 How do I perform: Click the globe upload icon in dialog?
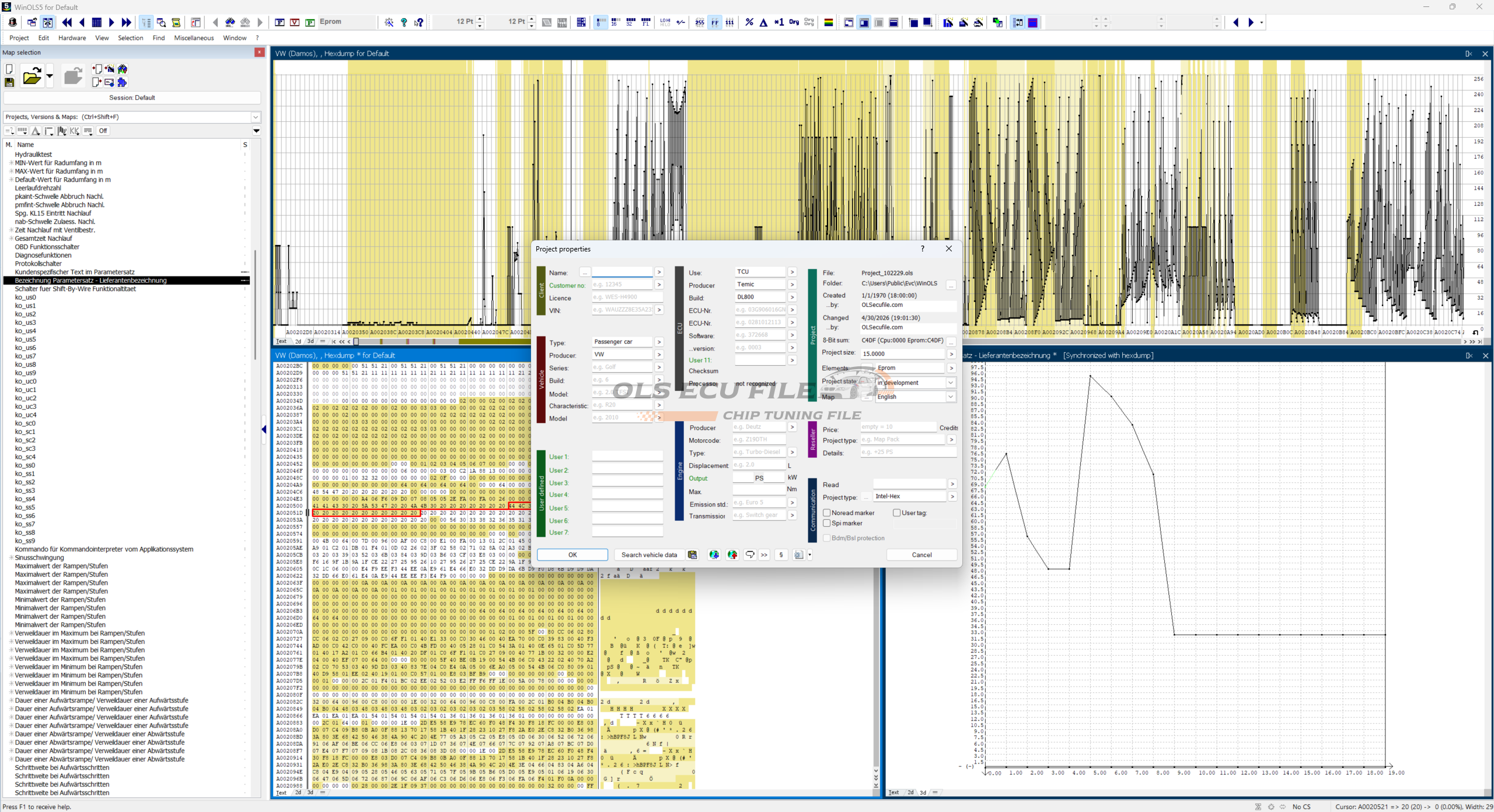(x=732, y=555)
